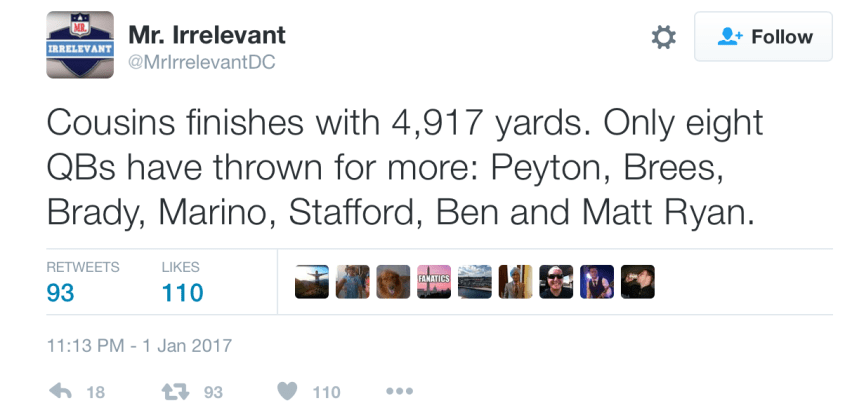Screen dimensions: 845x410
Task: Click liker avatar of man in sunglasses
Action: 556,282
